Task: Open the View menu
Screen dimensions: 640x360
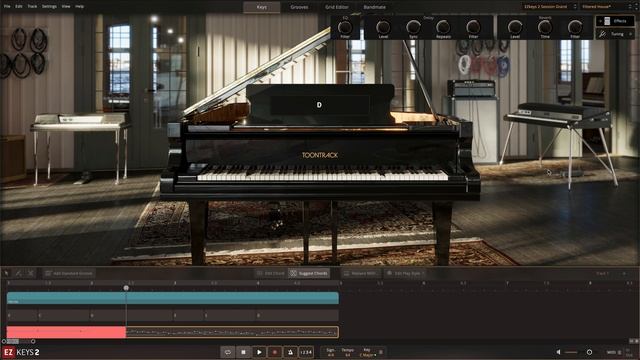Action: pos(66,7)
